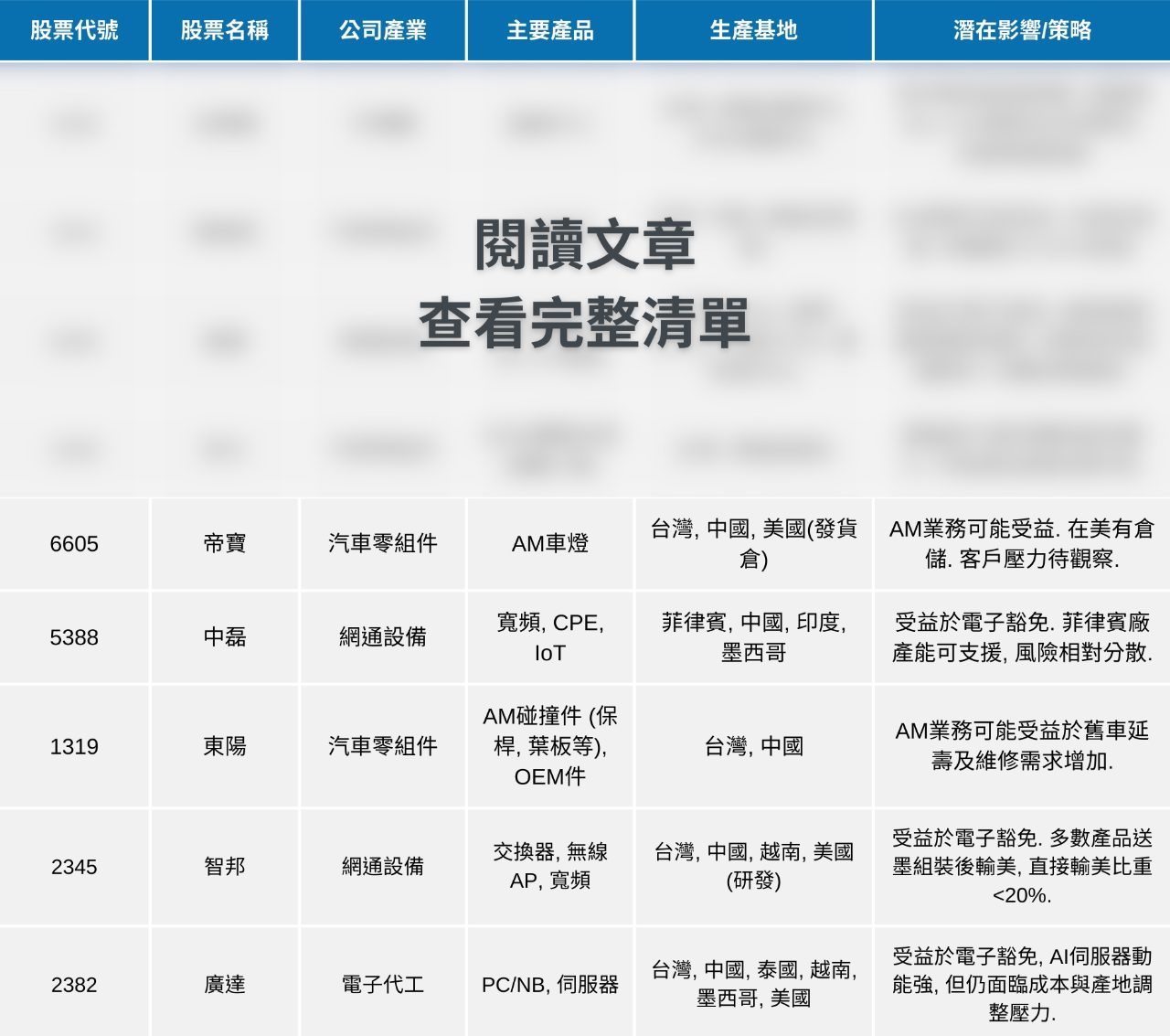Viewport: 1170px width, 1036px height.
Task: Select stock name 帝寶
Action: [x=225, y=544]
